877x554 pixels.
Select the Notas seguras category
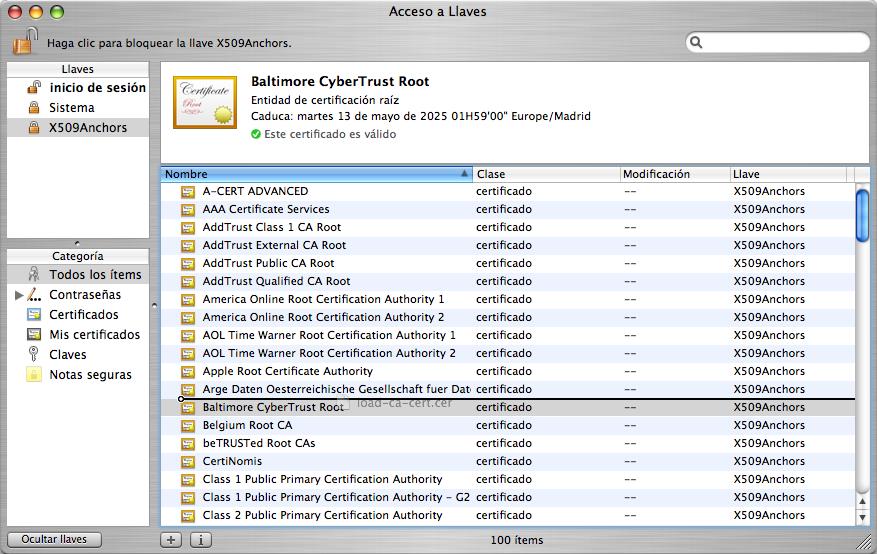pyautogui.click(x=78, y=375)
